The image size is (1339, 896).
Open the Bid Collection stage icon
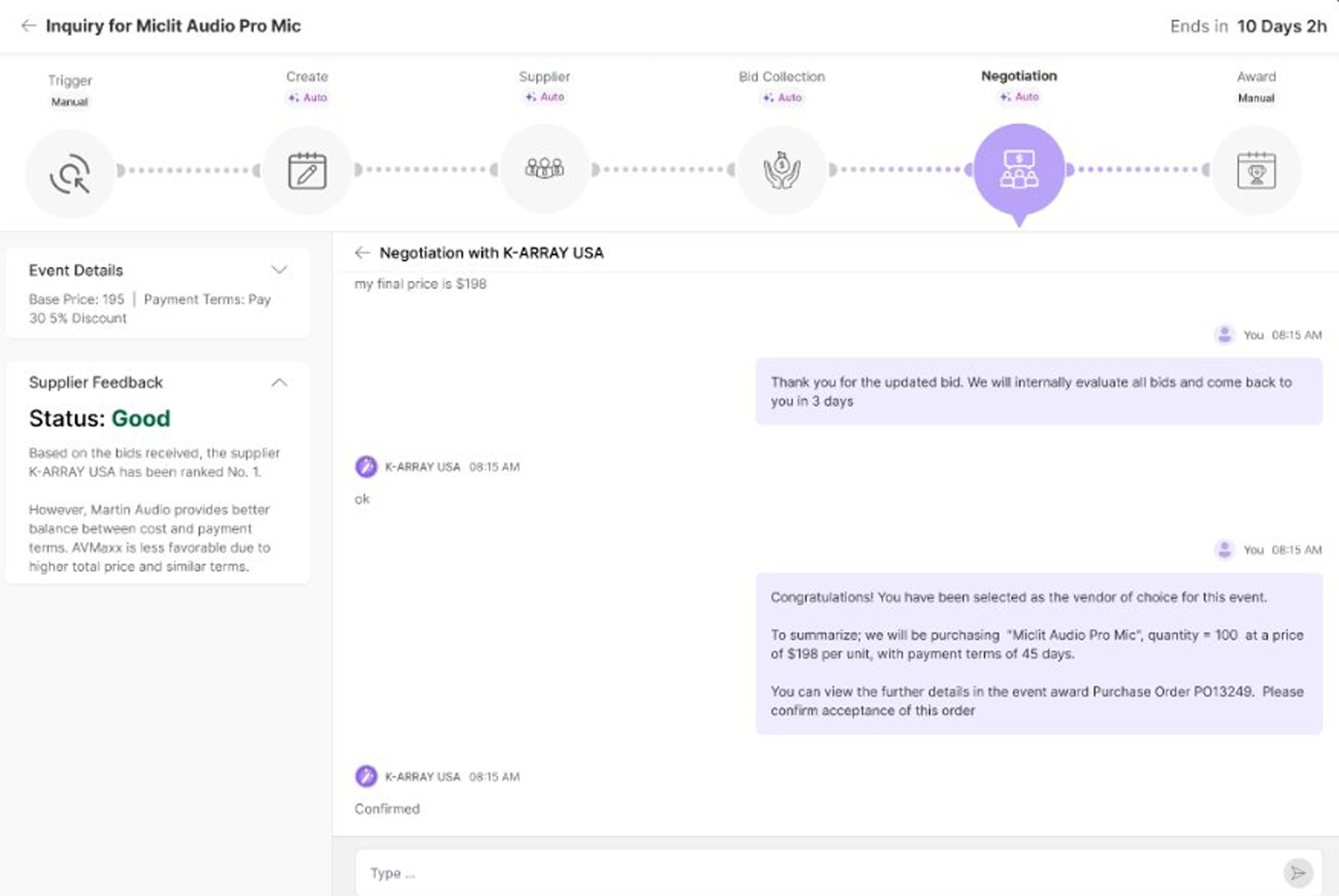click(781, 170)
